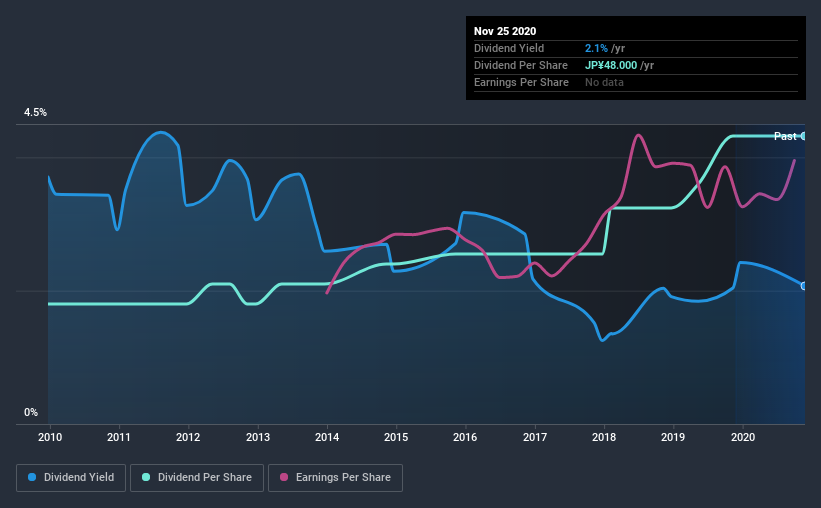Screen dimensions: 821x508
Task: Click the JP¥48.000 Dividend Per Share value
Action: [611, 65]
